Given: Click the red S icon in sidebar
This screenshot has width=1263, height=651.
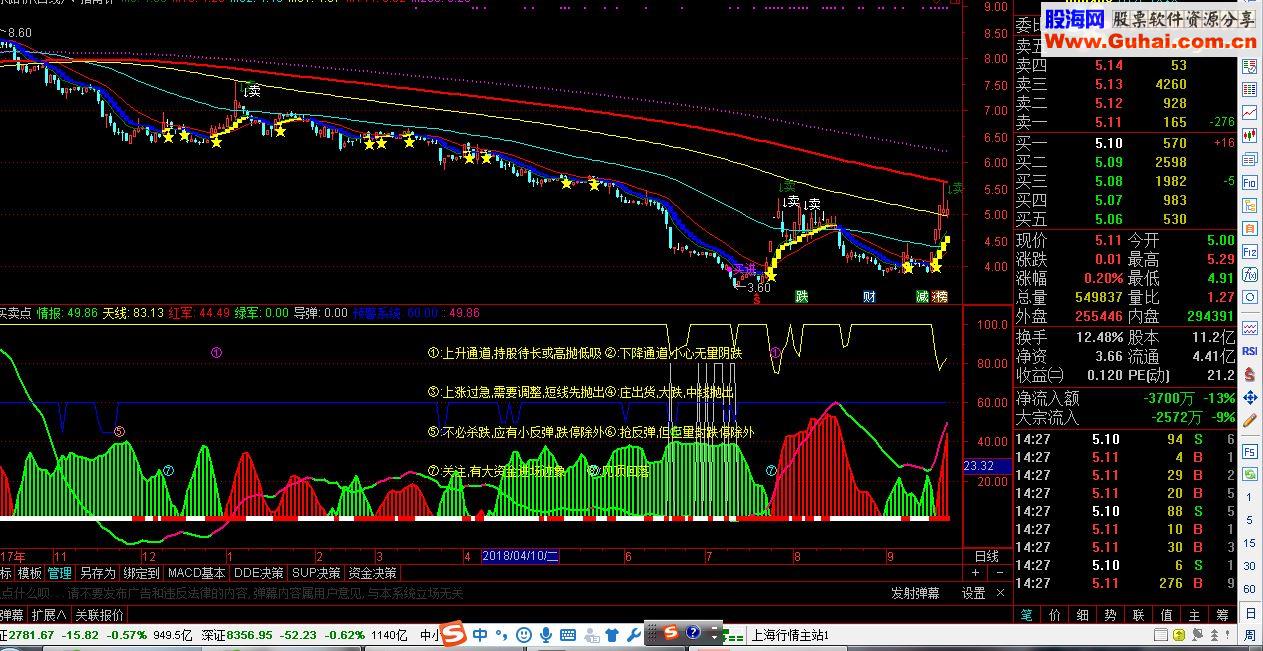Looking at the screenshot, I should click(x=1249, y=373).
